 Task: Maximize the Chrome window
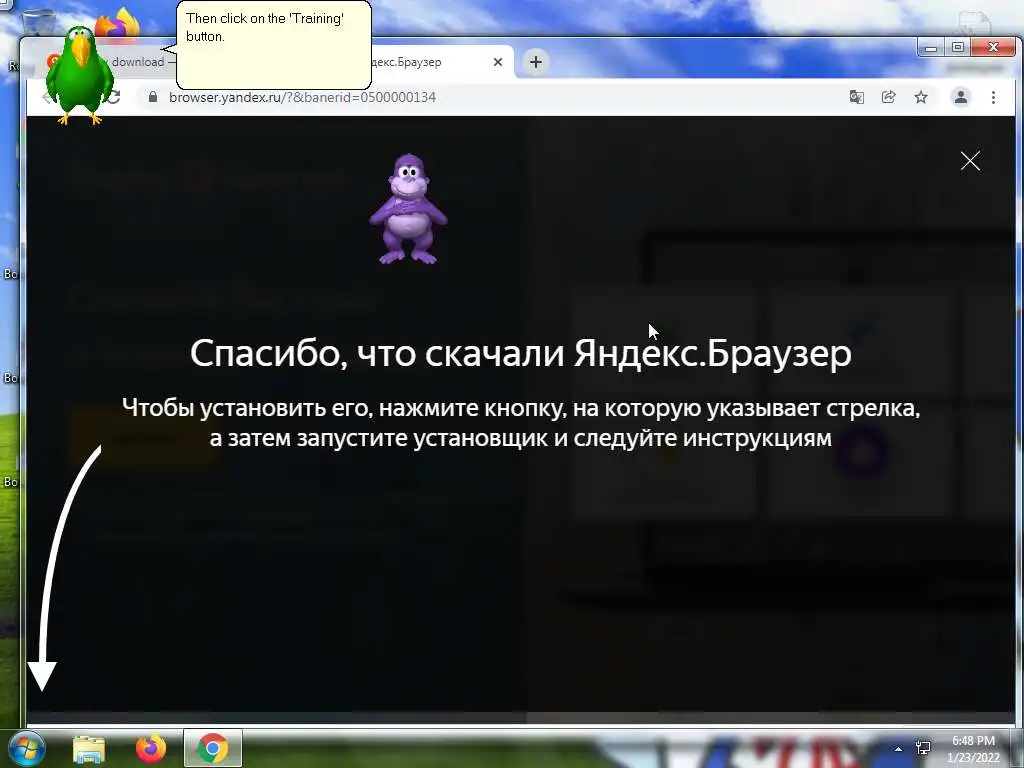[x=957, y=48]
